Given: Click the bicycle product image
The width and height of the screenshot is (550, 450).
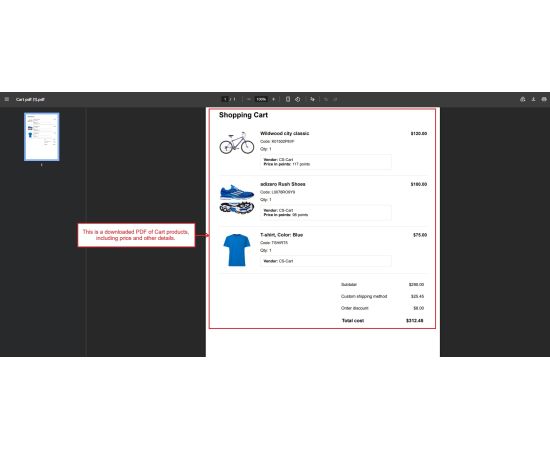Looking at the screenshot, I should tap(237, 143).
